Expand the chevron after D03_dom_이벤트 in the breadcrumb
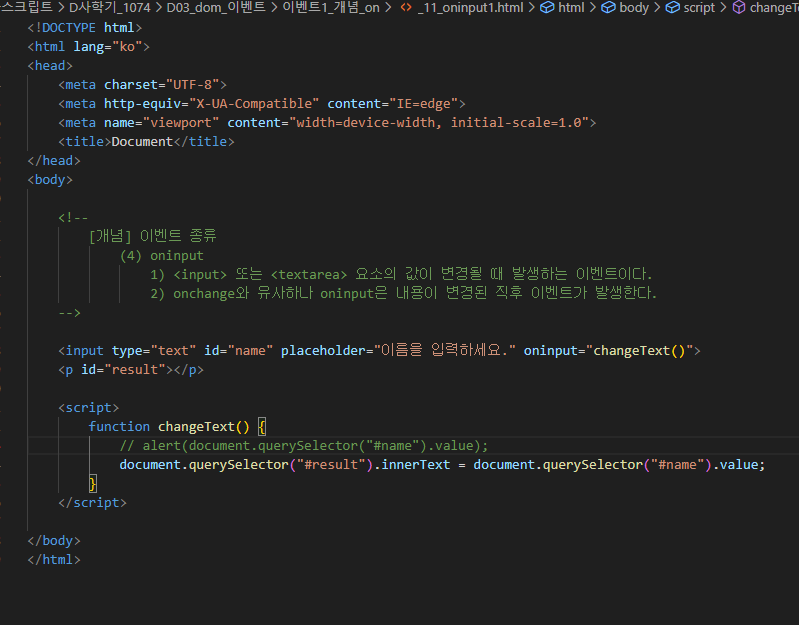This screenshot has width=799, height=625. (x=274, y=8)
